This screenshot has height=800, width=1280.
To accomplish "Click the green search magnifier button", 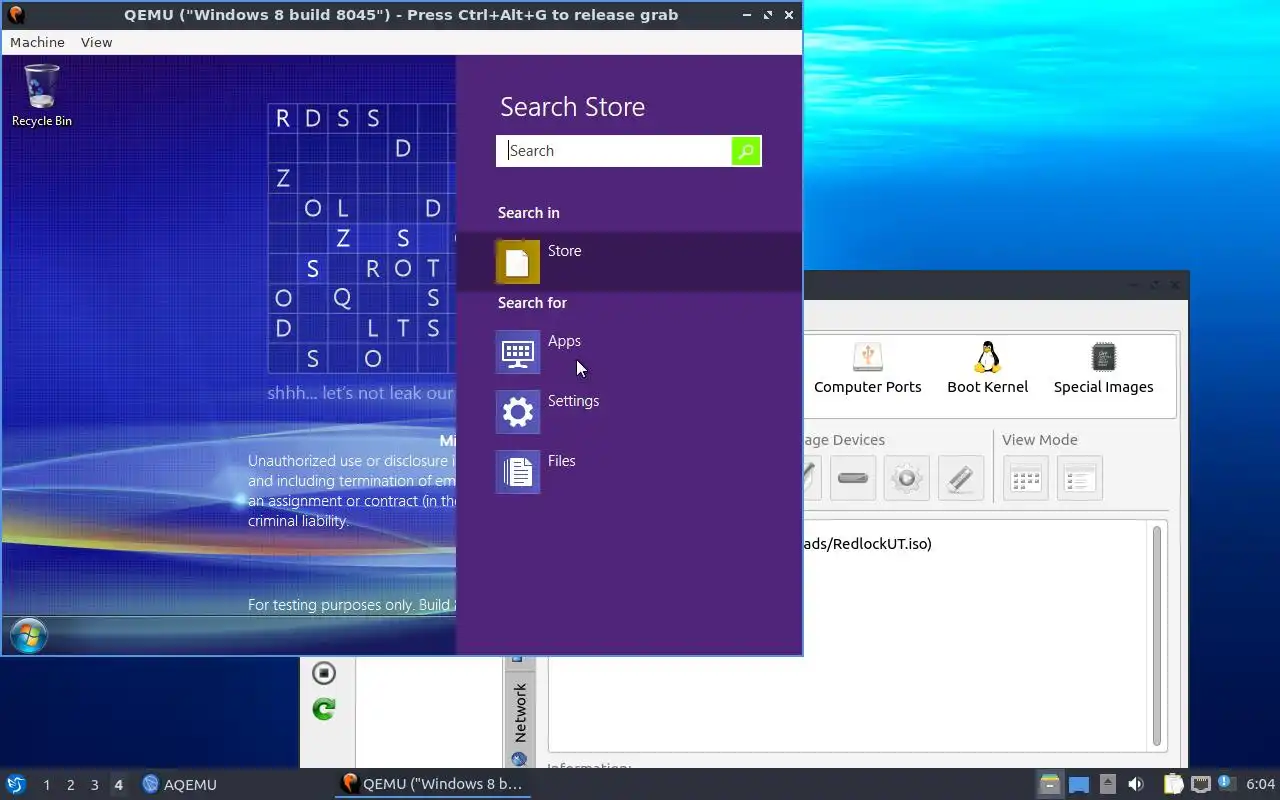I will coord(746,151).
